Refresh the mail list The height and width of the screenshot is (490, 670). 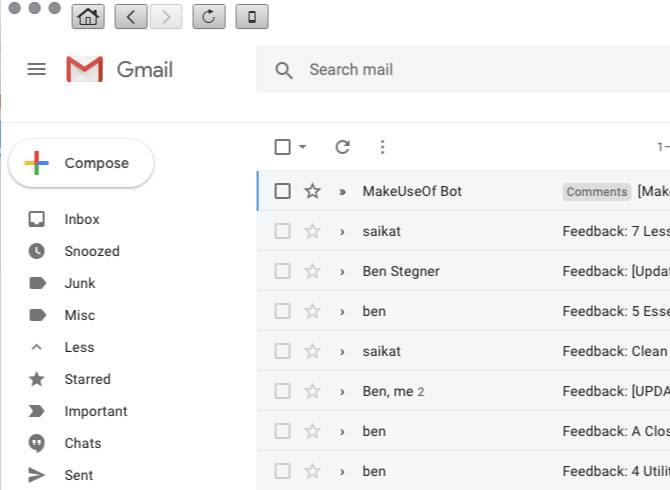pos(342,147)
